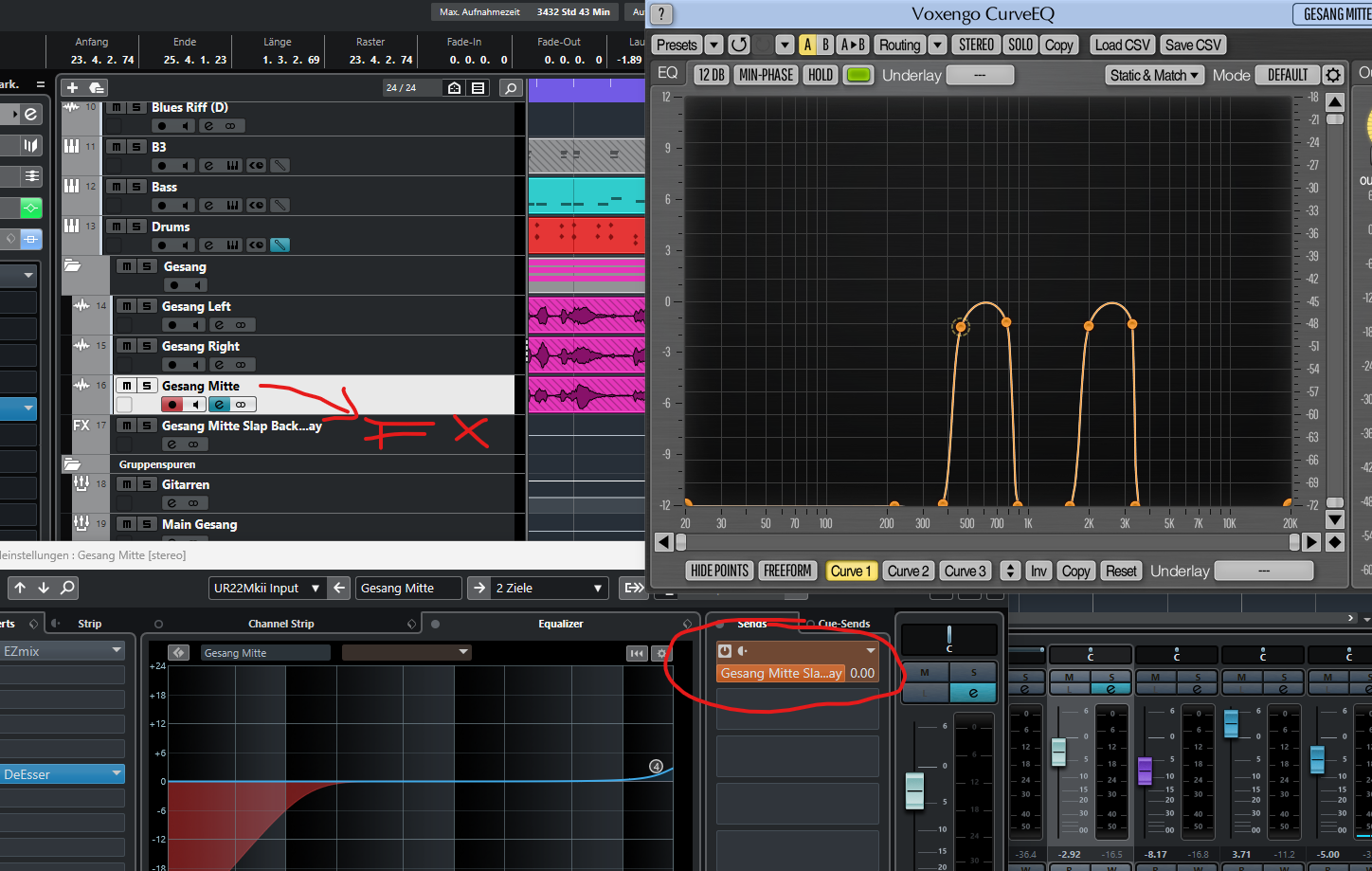Open the track search magnifier icon
The height and width of the screenshot is (871, 1372).
point(511,88)
